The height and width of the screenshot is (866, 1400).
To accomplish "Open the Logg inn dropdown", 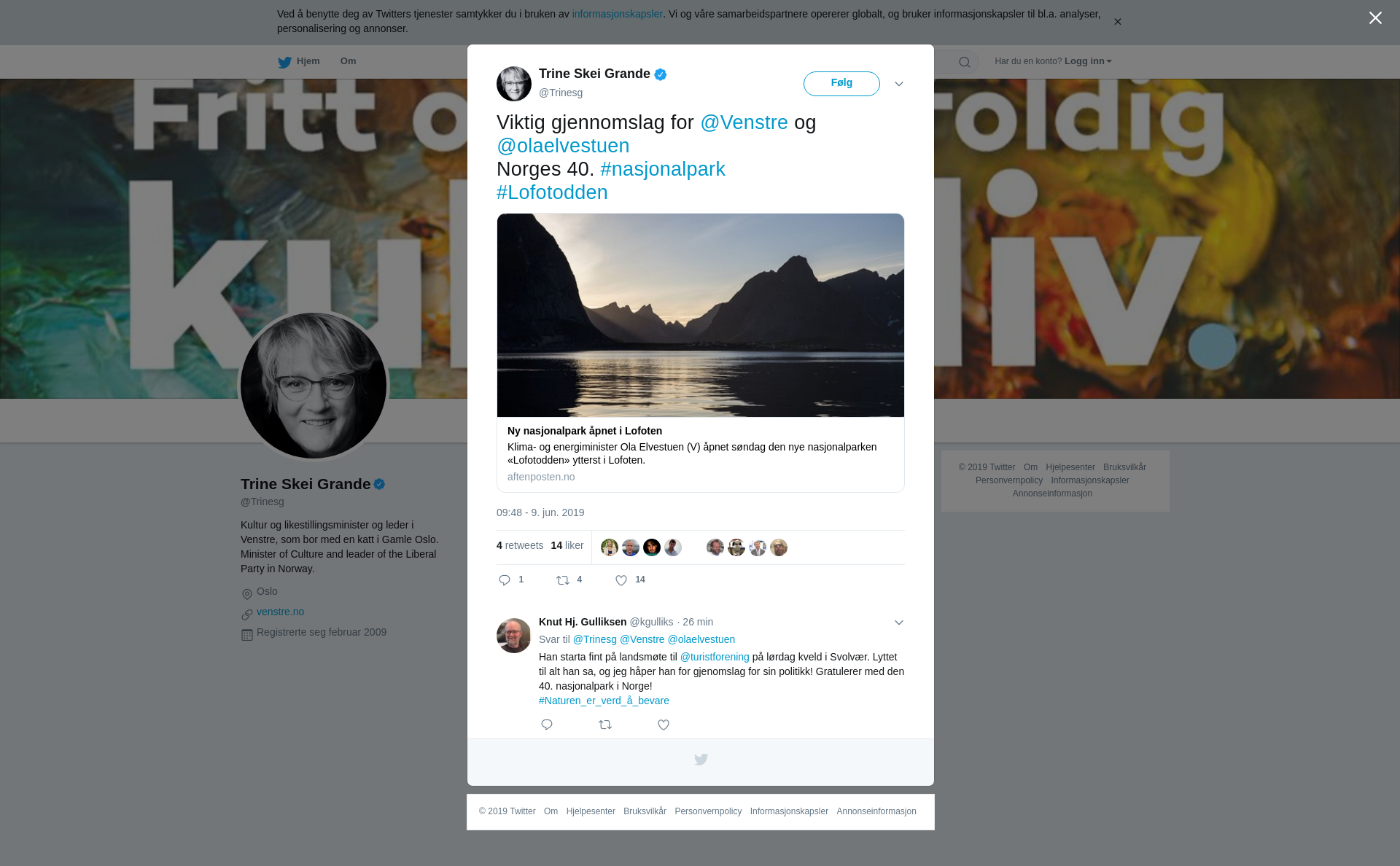I will [x=1088, y=61].
